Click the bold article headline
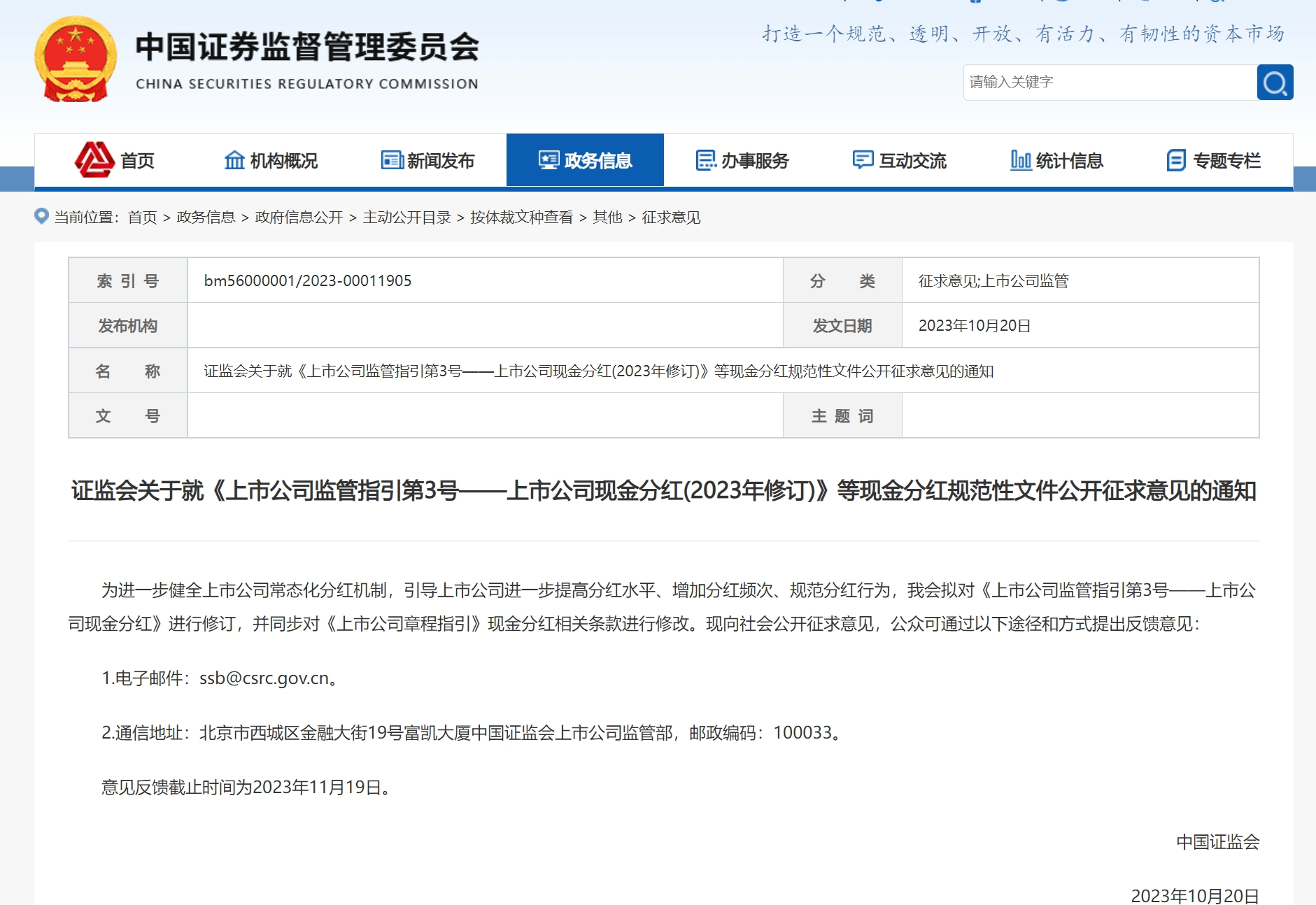 (663, 490)
